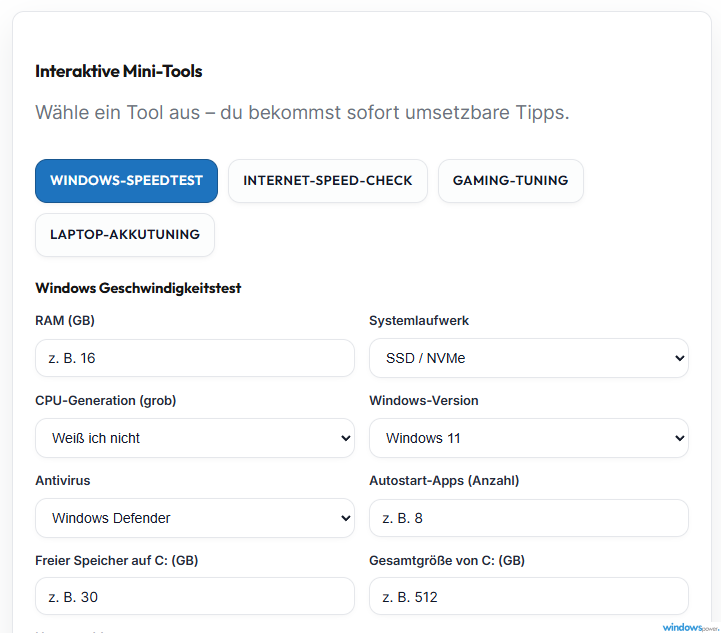Expand the Systemlaufwerk dropdown showing SSD / NVMe
The image size is (721, 633).
pyautogui.click(x=528, y=358)
